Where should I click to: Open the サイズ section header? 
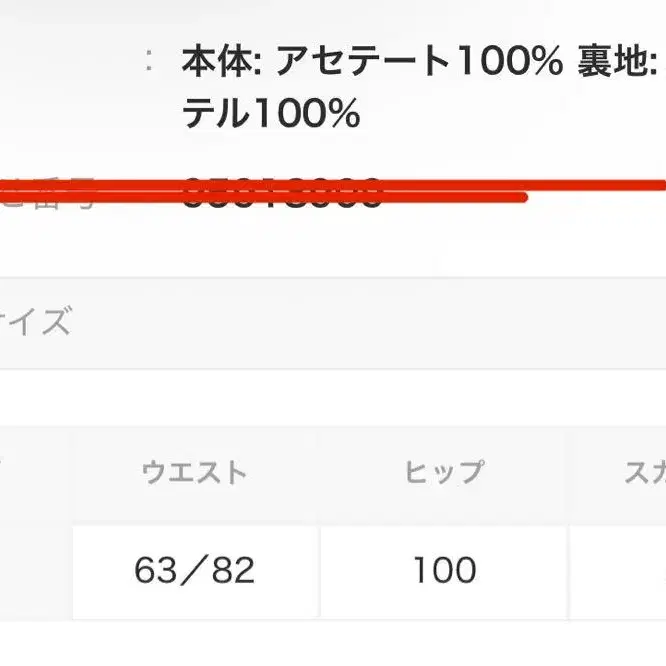[40, 323]
